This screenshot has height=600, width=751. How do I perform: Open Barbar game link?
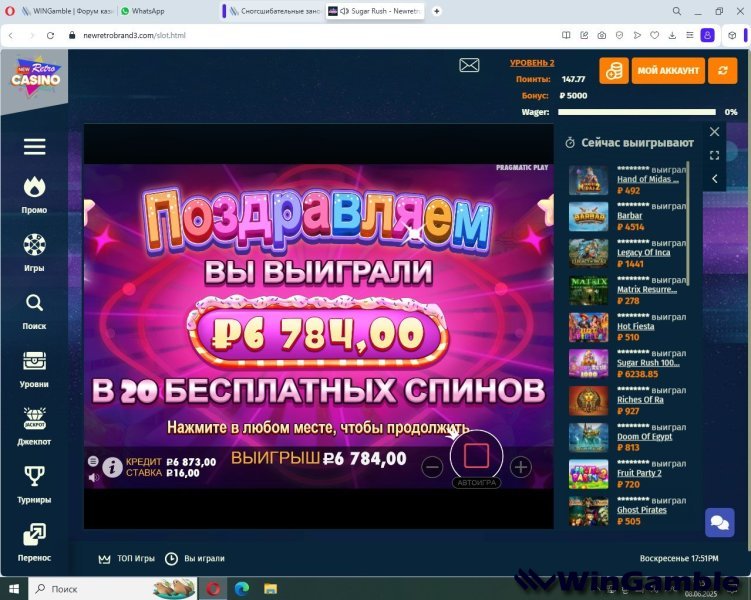pos(629,215)
